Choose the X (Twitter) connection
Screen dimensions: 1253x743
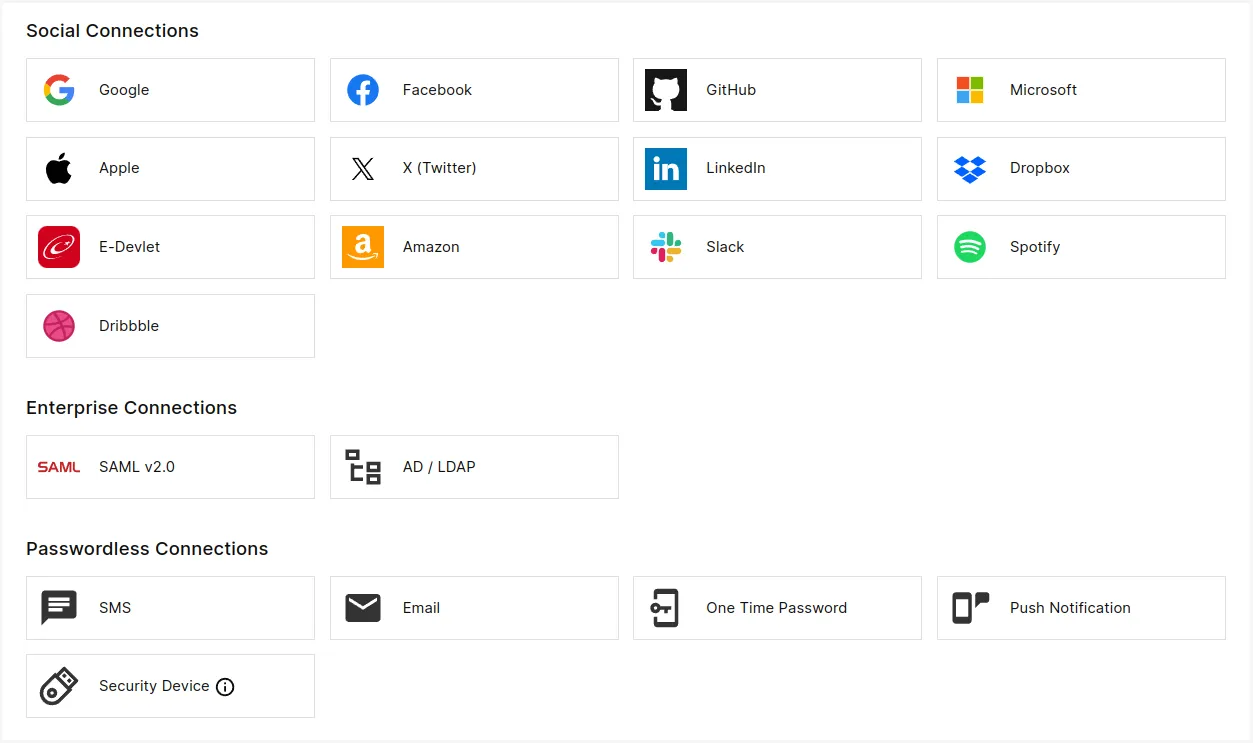pos(474,168)
